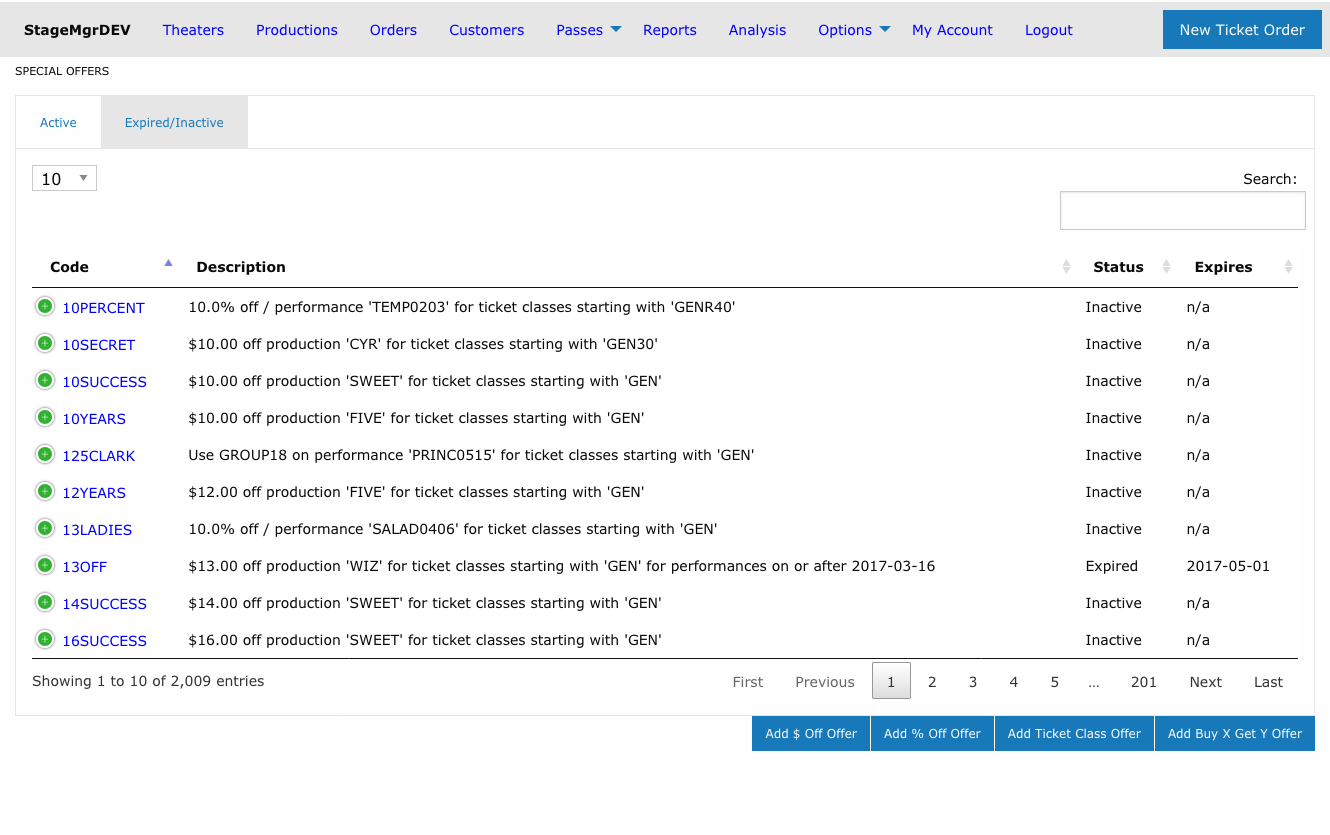Open offer code 14SUCCESS link

[104, 604]
